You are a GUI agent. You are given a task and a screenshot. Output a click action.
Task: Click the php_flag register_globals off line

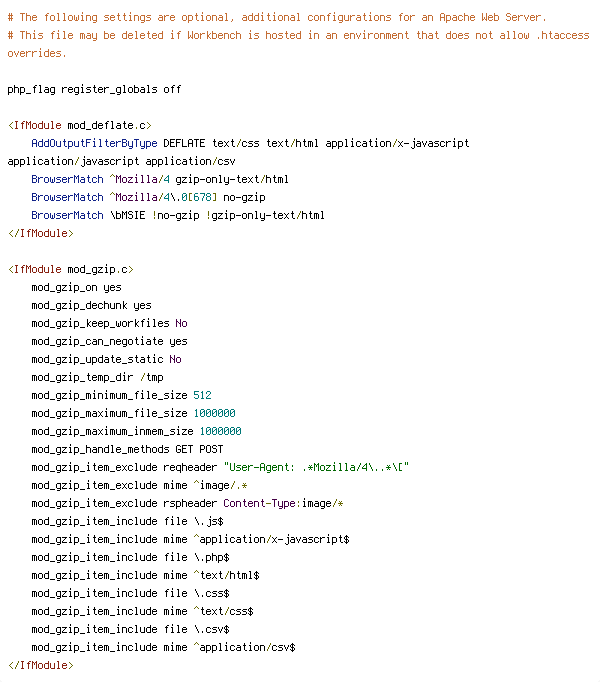point(94,89)
